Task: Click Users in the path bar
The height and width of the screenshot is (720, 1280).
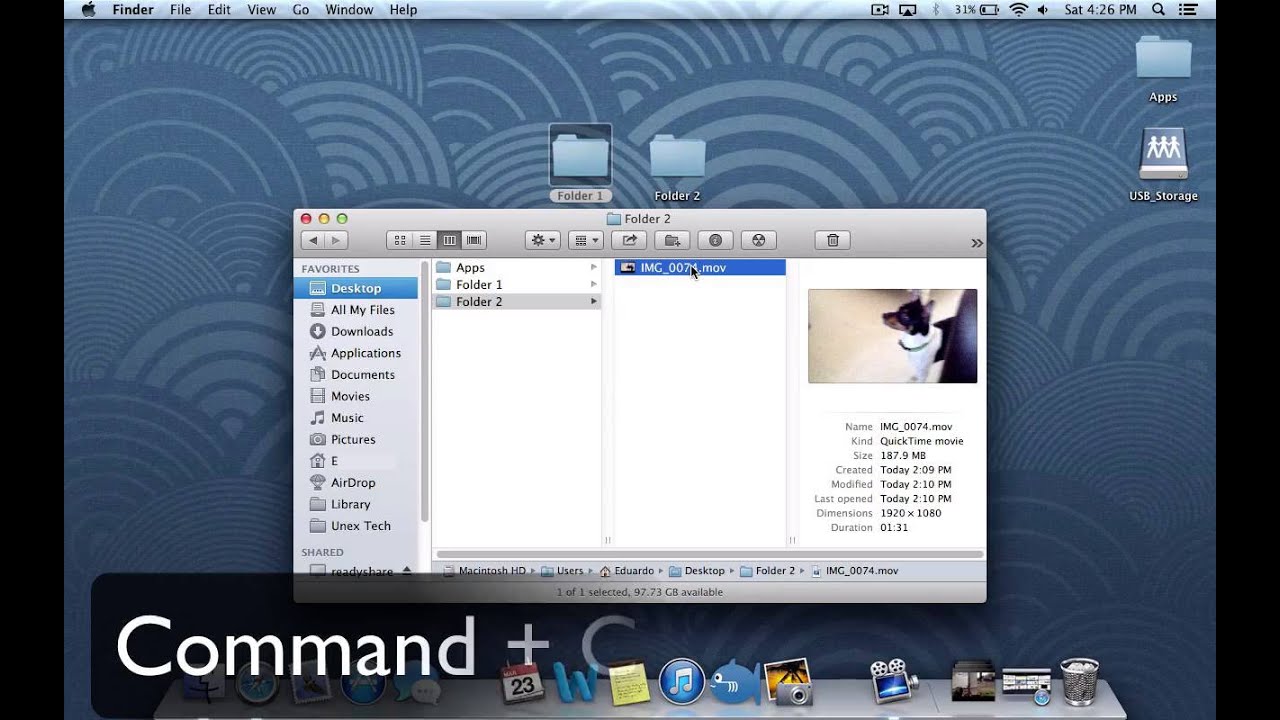Action: click(562, 571)
